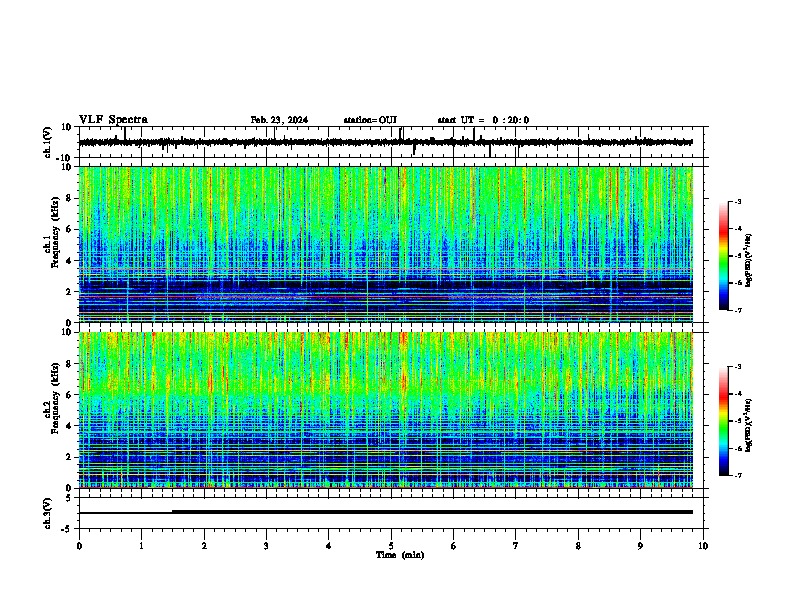Click time axis tick label '10'
The height and width of the screenshot is (612, 792).
(703, 546)
